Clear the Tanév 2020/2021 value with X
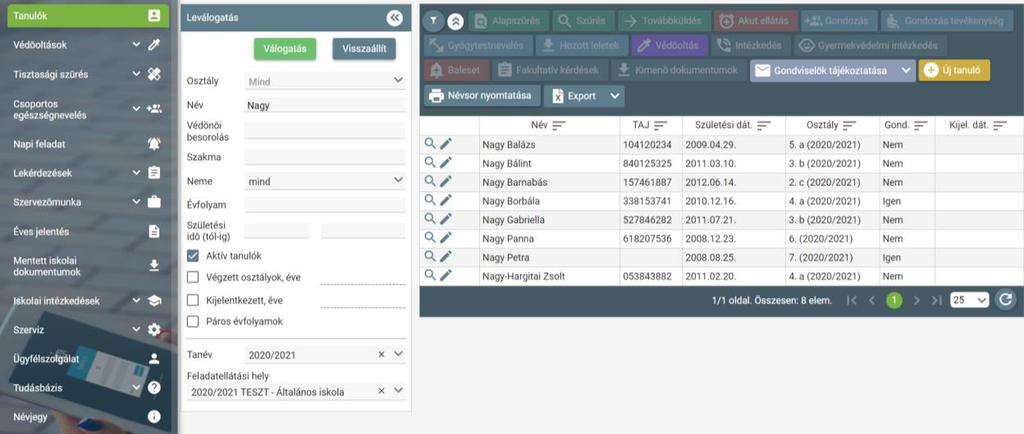This screenshot has height=434, width=1024. click(x=381, y=354)
